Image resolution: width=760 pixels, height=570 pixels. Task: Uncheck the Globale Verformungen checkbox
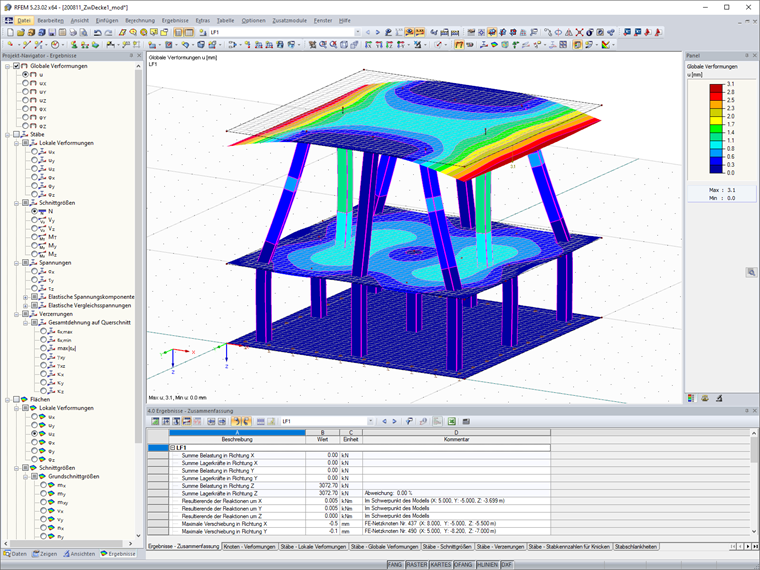[16, 66]
